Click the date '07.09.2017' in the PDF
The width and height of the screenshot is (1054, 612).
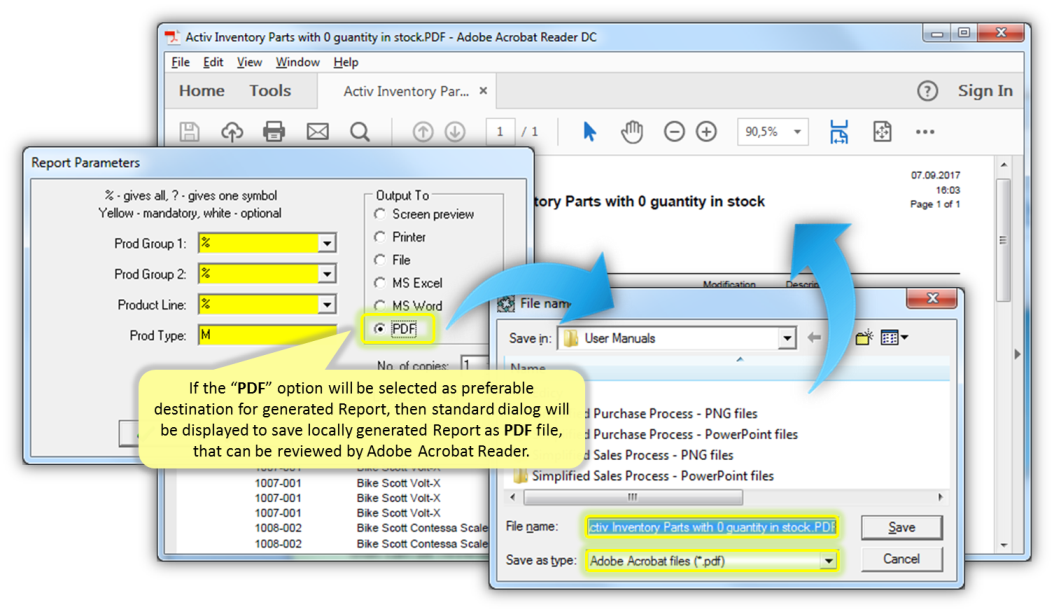coord(936,175)
